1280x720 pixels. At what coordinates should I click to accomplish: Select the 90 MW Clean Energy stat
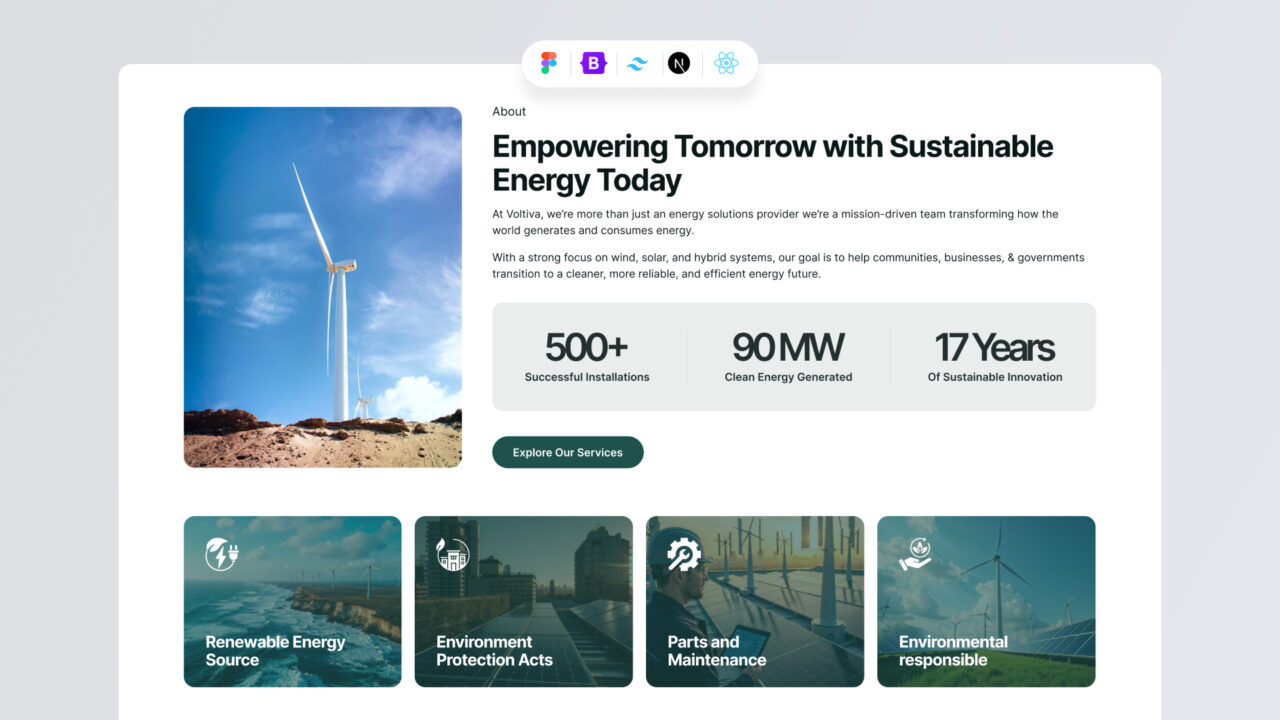(788, 357)
